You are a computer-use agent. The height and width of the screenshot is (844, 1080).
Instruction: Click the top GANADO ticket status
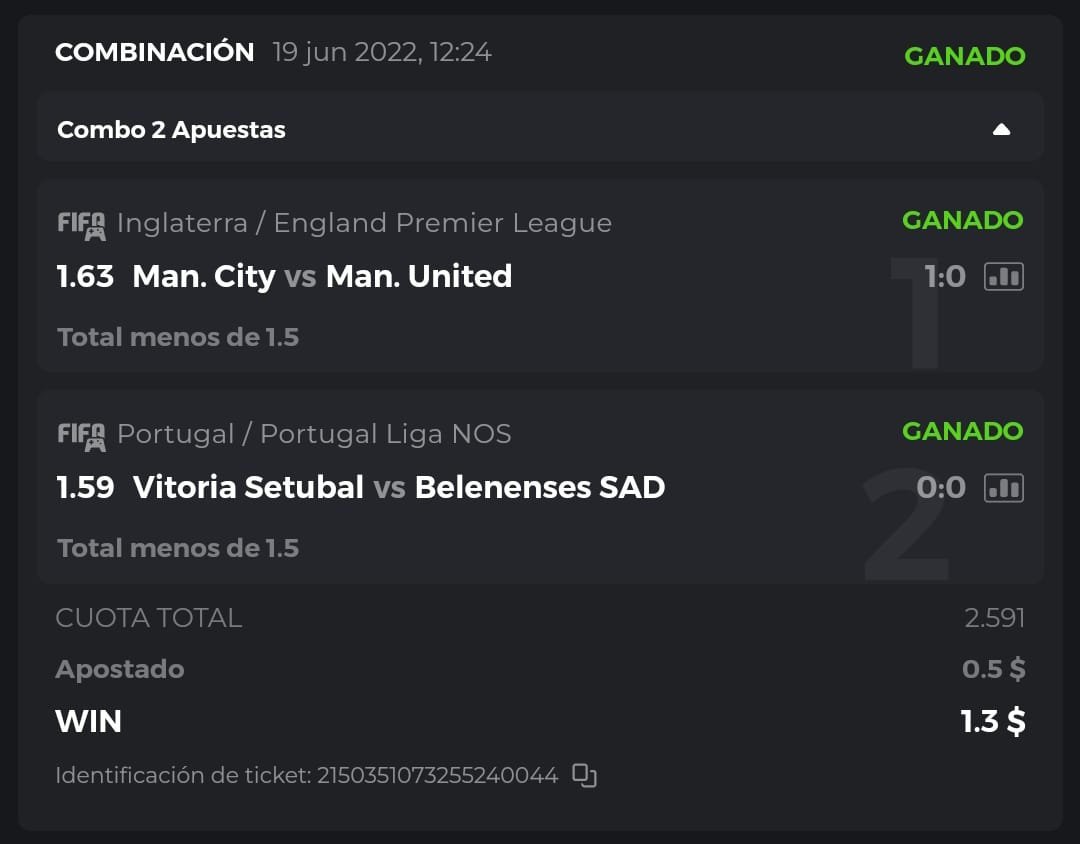pos(964,56)
